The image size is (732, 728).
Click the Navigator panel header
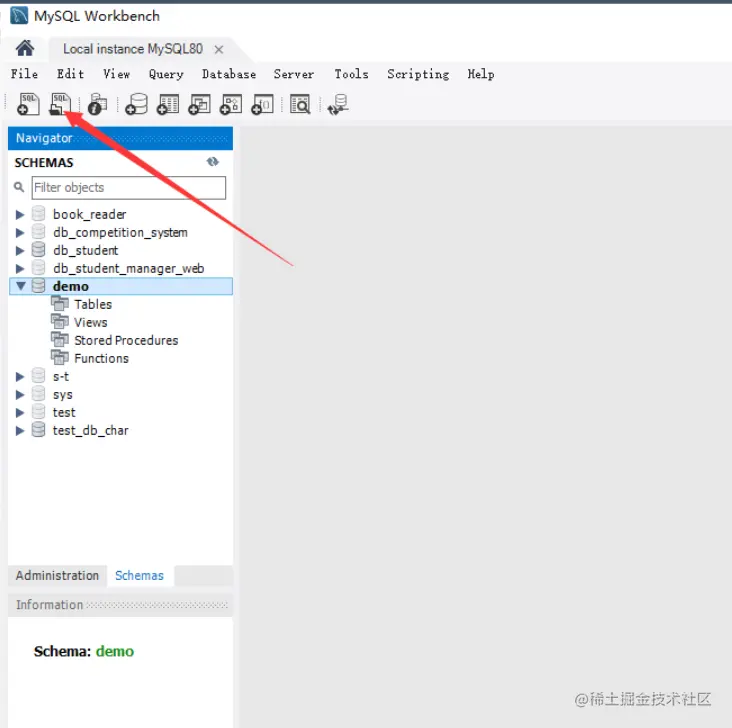[120, 138]
